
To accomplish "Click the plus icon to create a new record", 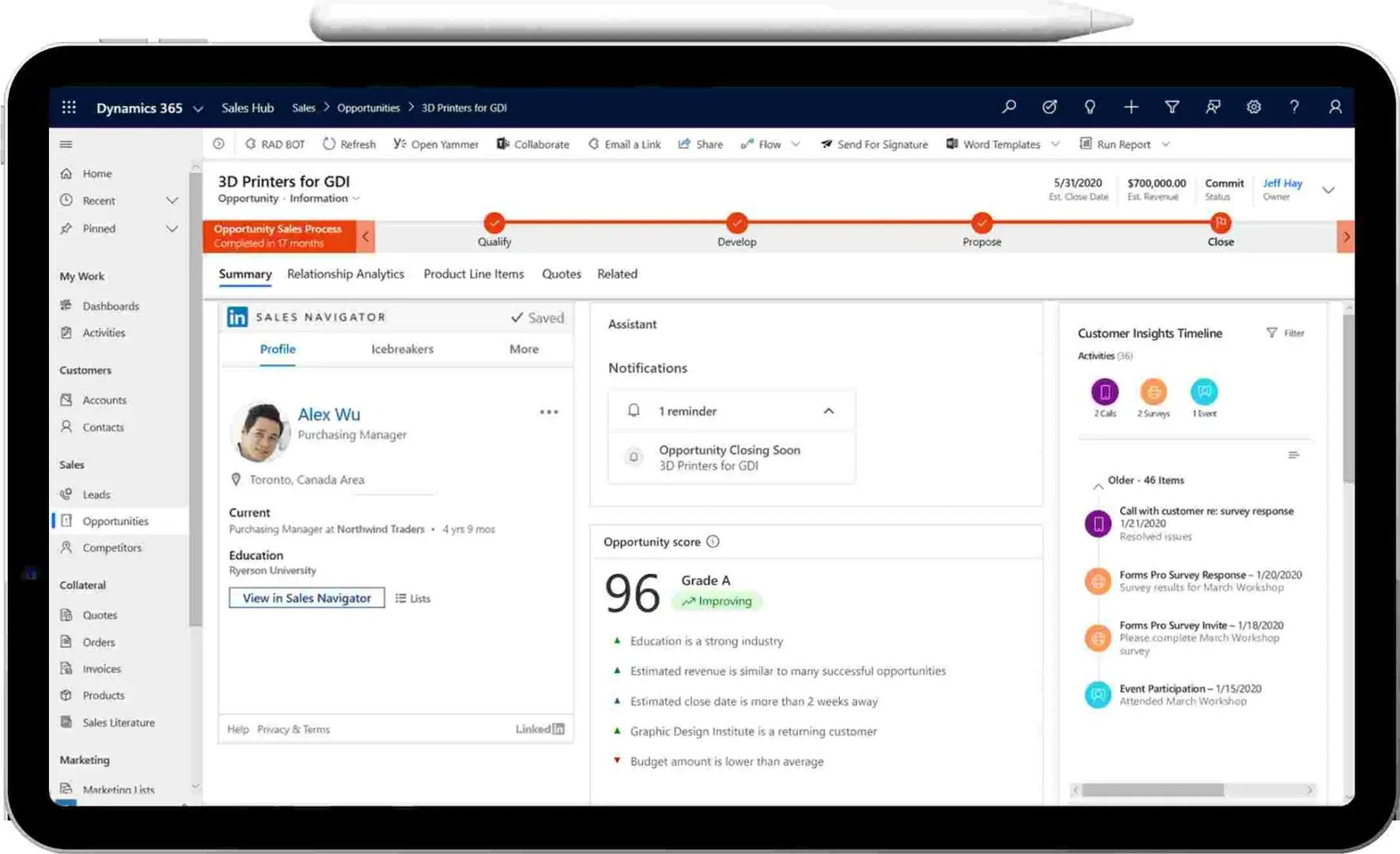I will (x=1131, y=107).
